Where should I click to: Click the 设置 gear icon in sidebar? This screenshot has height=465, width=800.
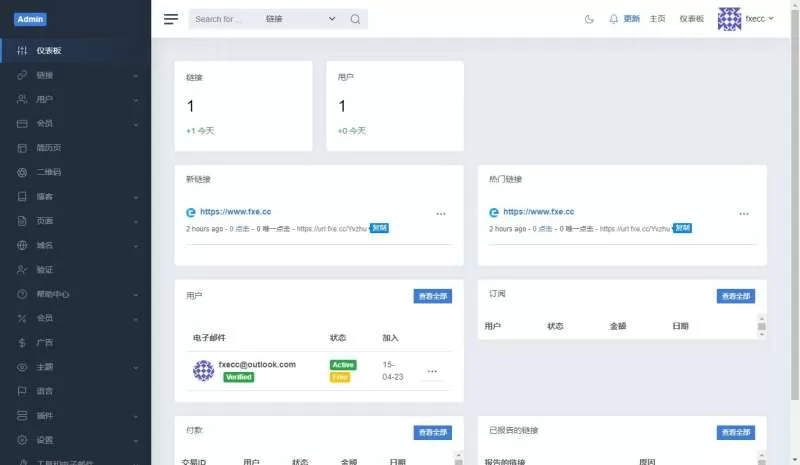[22, 440]
